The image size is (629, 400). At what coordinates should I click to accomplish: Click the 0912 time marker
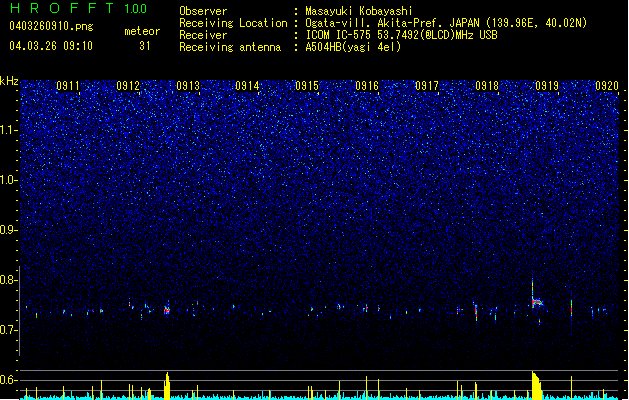pyautogui.click(x=128, y=86)
